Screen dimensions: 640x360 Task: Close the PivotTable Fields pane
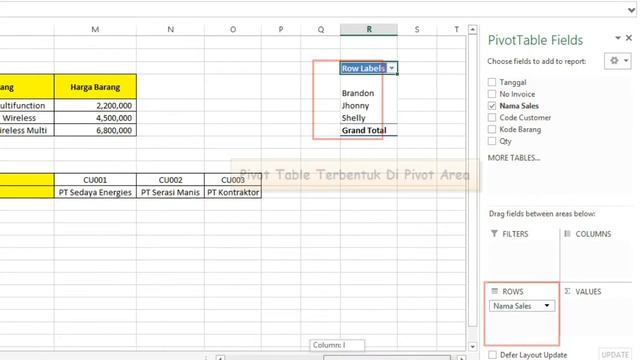click(629, 38)
